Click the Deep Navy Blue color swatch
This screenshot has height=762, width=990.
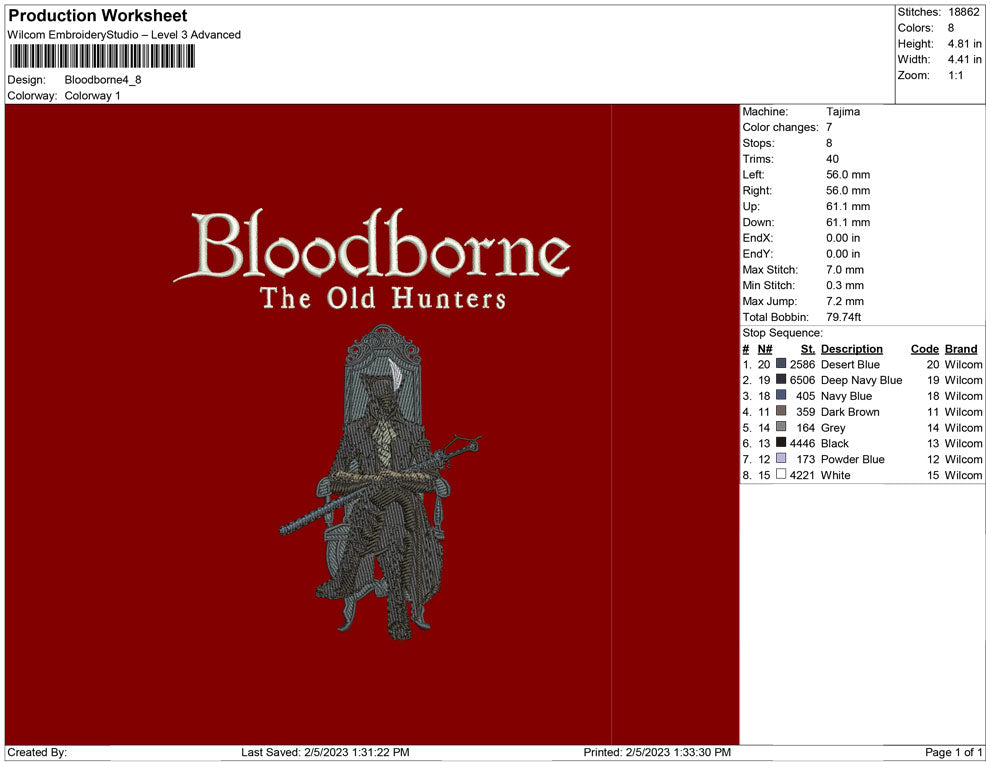click(781, 379)
